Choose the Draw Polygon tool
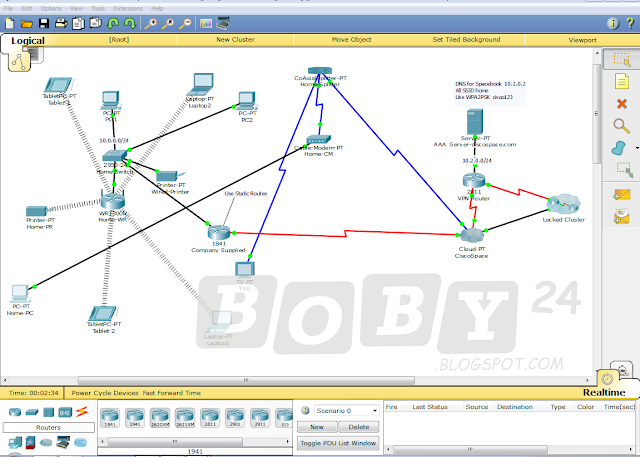The width and height of the screenshot is (640, 457). (618, 148)
